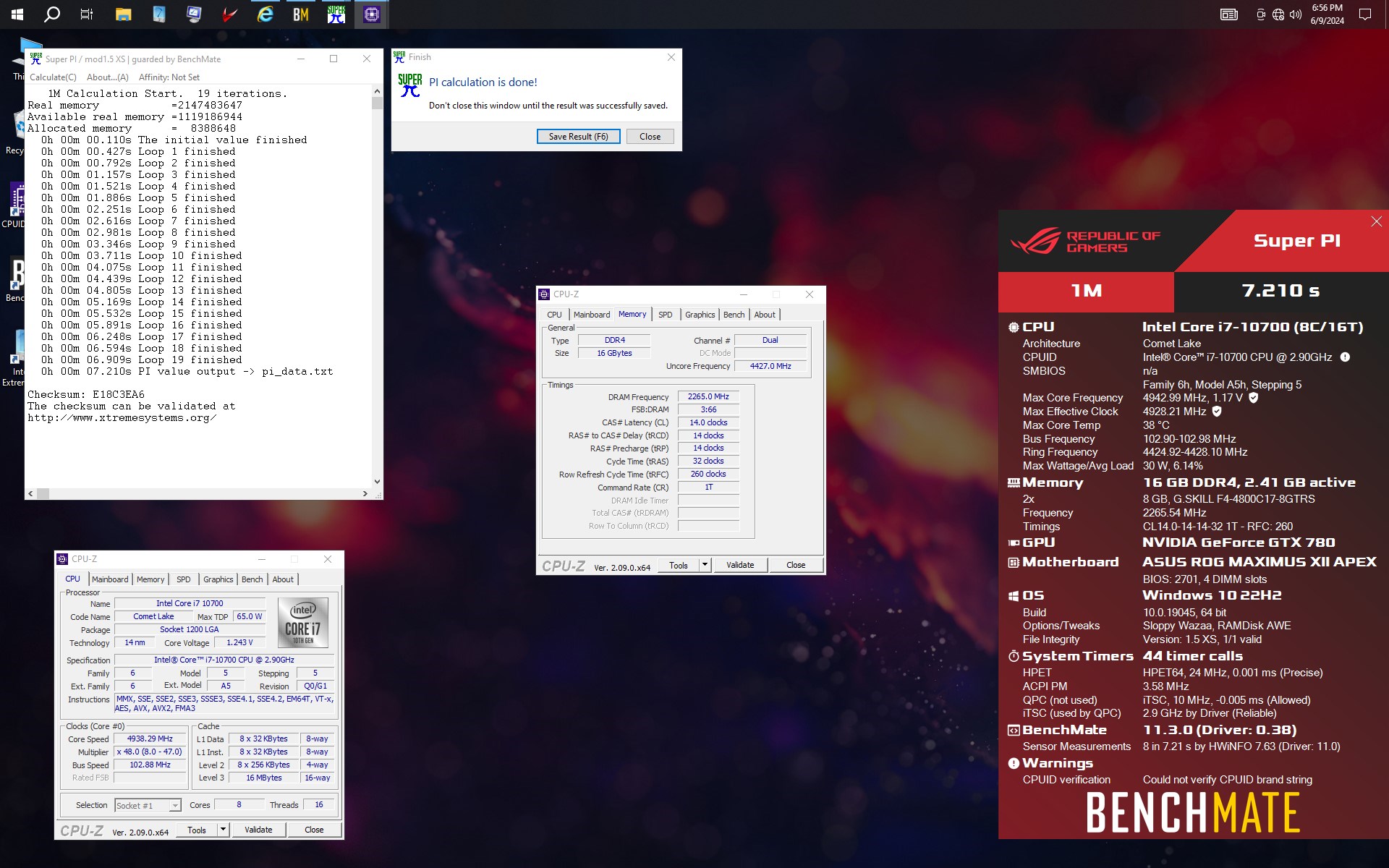Click the CPU chip icon in BenchMate panel
This screenshot has width=1389, height=868.
click(x=1014, y=327)
